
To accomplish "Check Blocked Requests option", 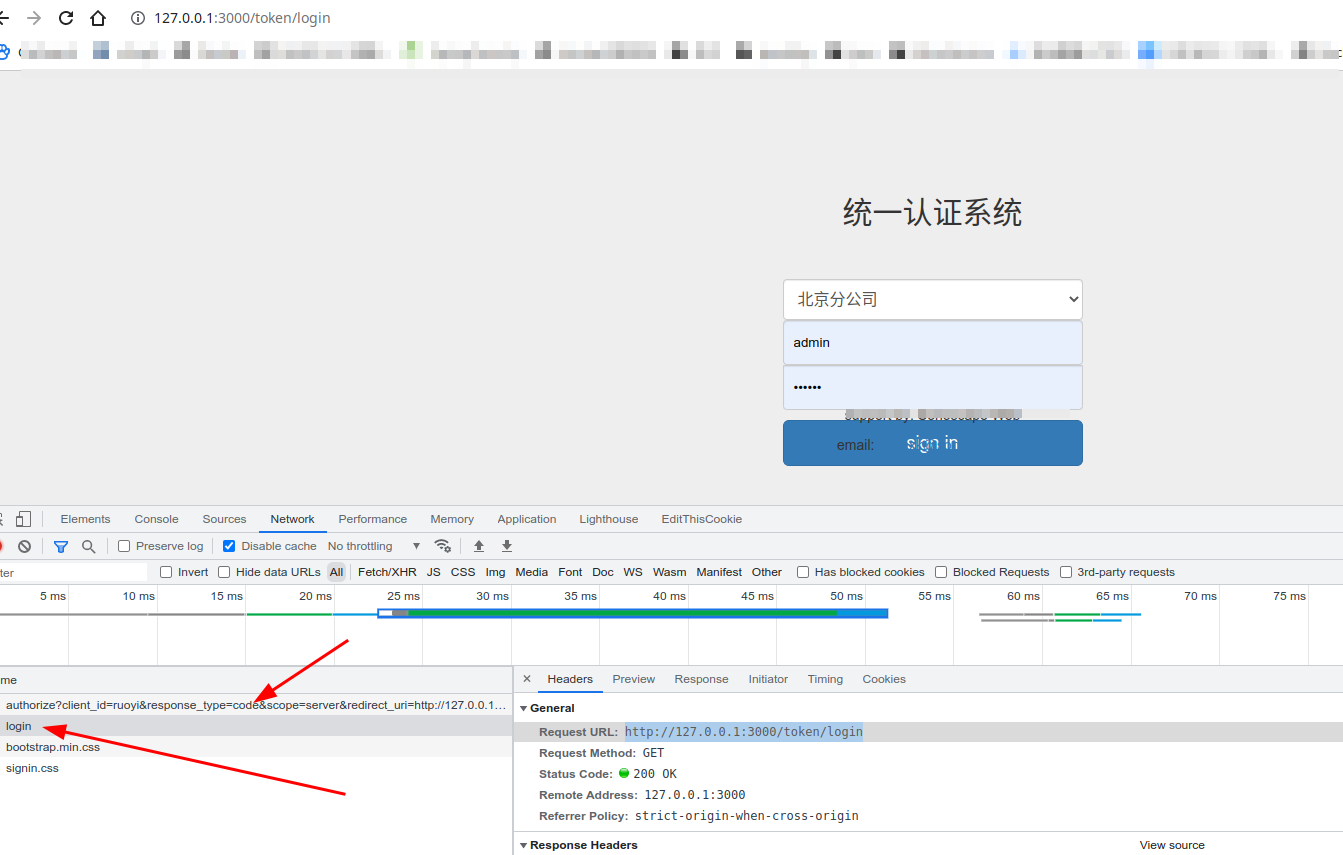I will (941, 572).
